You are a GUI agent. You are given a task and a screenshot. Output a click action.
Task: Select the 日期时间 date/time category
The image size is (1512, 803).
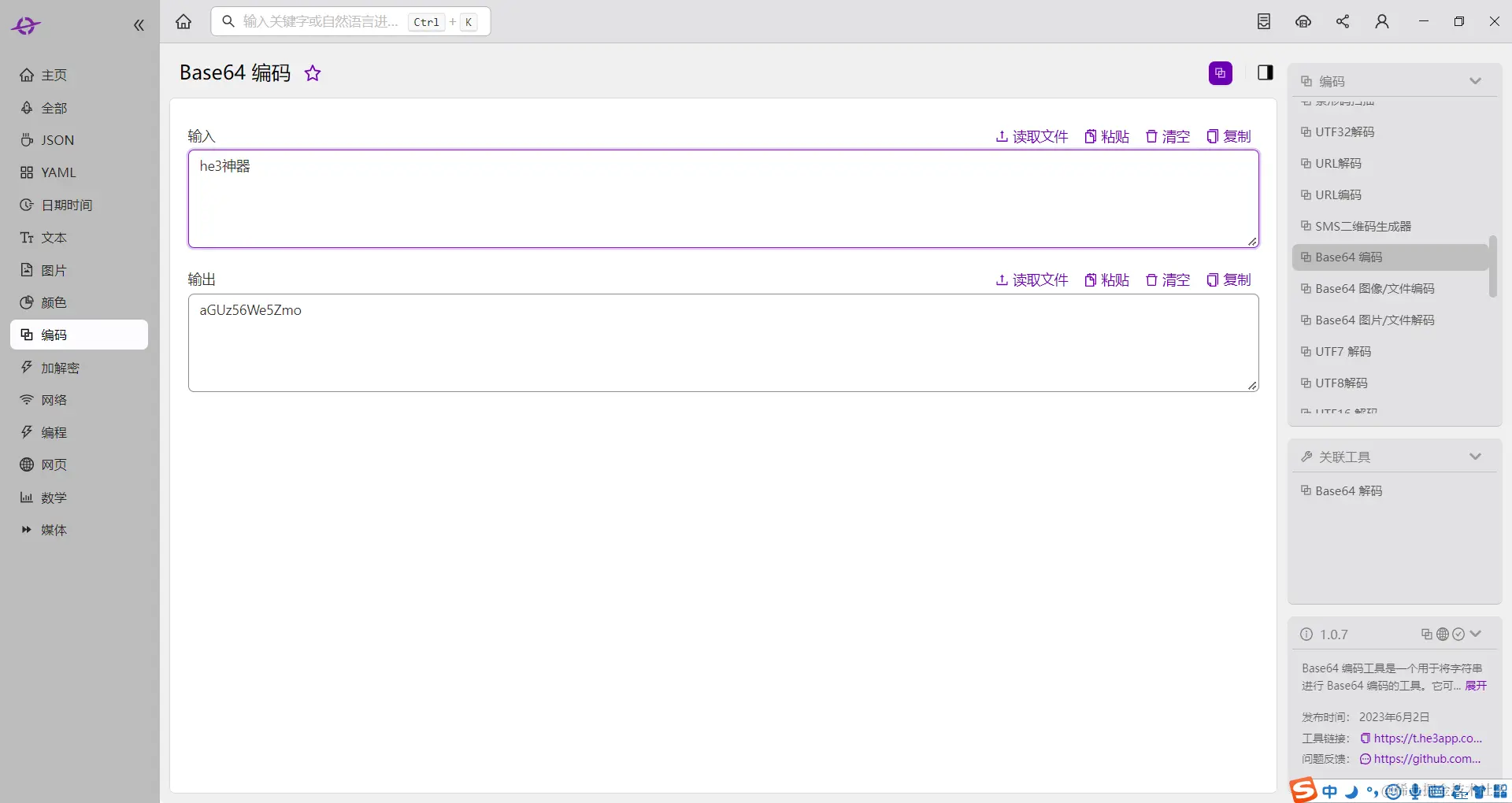point(66,205)
